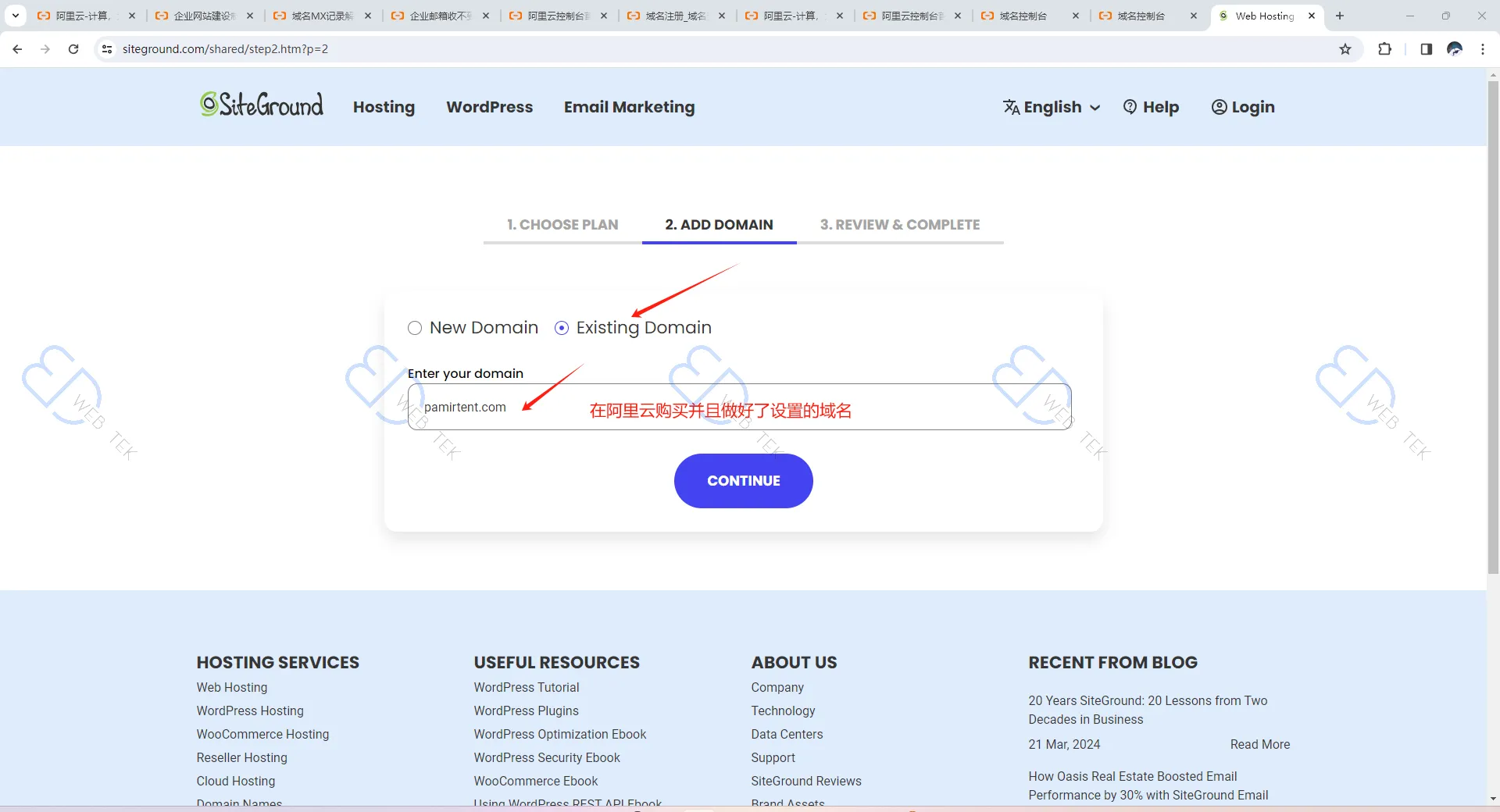1500x812 pixels.
Task: Open WordPress Optimization Ebook link
Action: pos(560,735)
